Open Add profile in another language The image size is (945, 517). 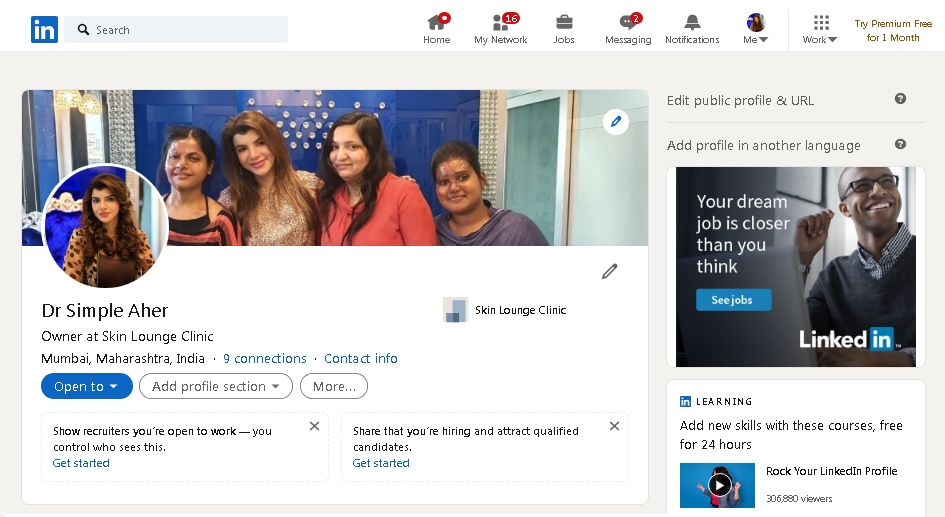click(764, 146)
